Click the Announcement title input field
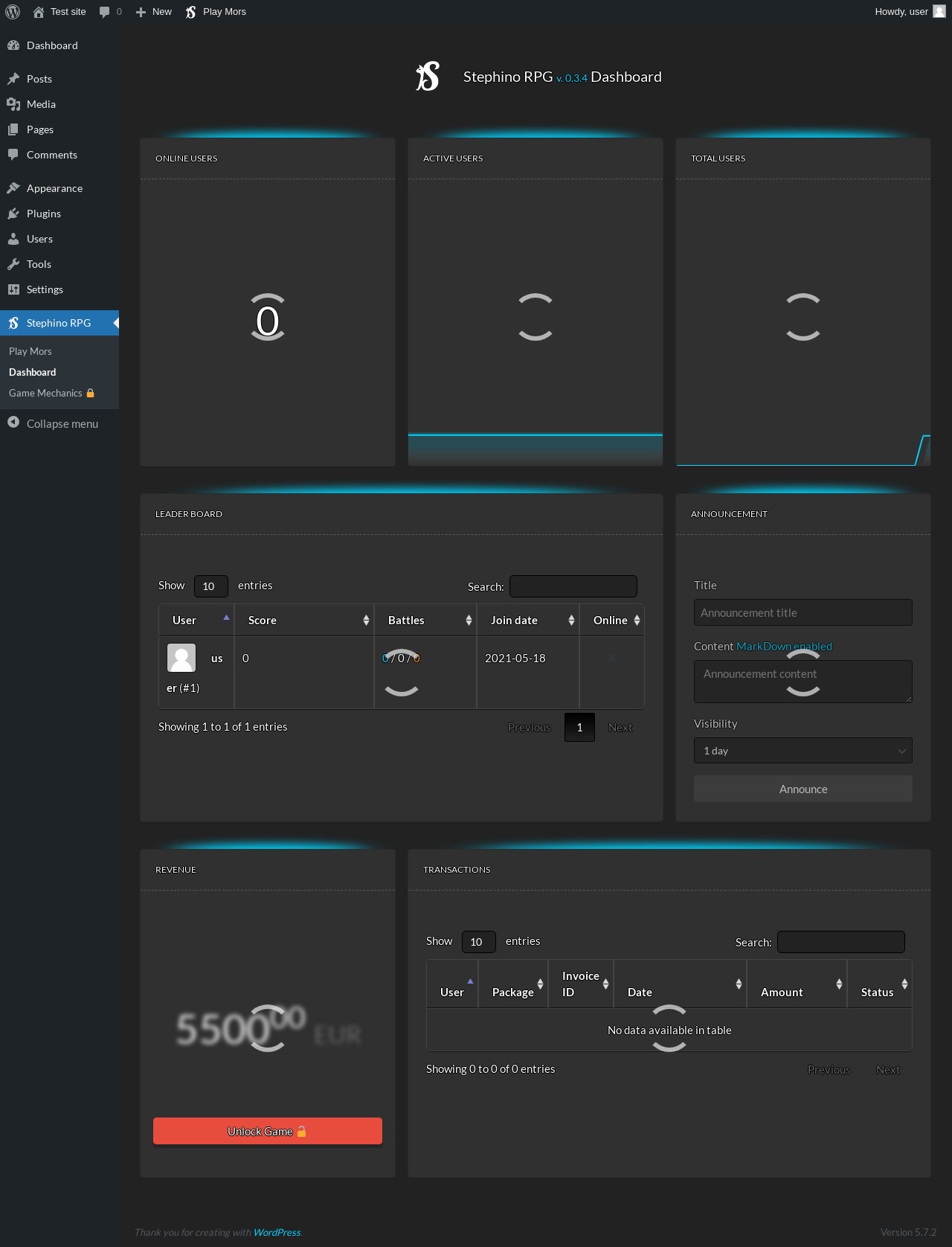 click(x=803, y=613)
